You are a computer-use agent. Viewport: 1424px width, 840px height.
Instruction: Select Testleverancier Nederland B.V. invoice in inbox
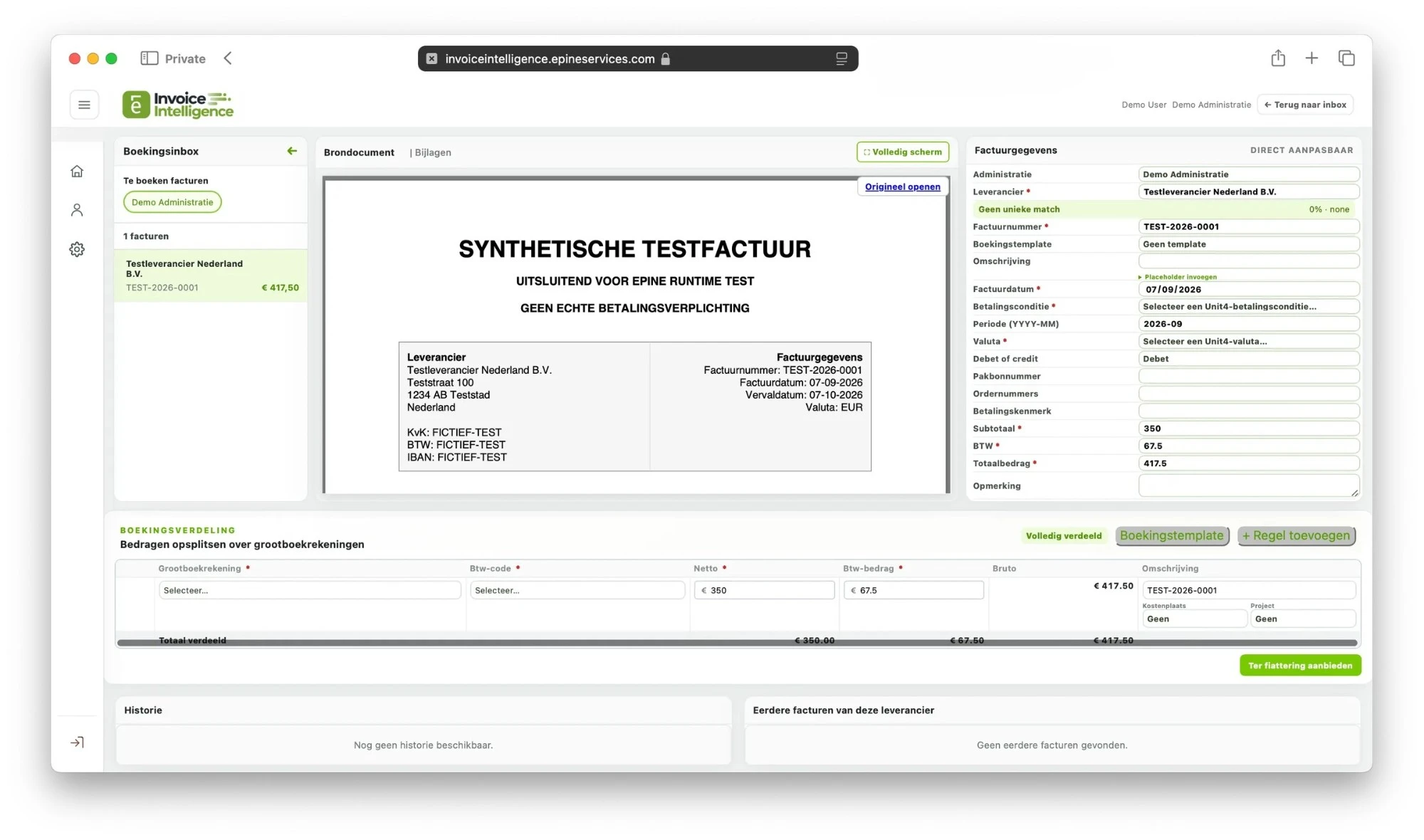click(211, 275)
